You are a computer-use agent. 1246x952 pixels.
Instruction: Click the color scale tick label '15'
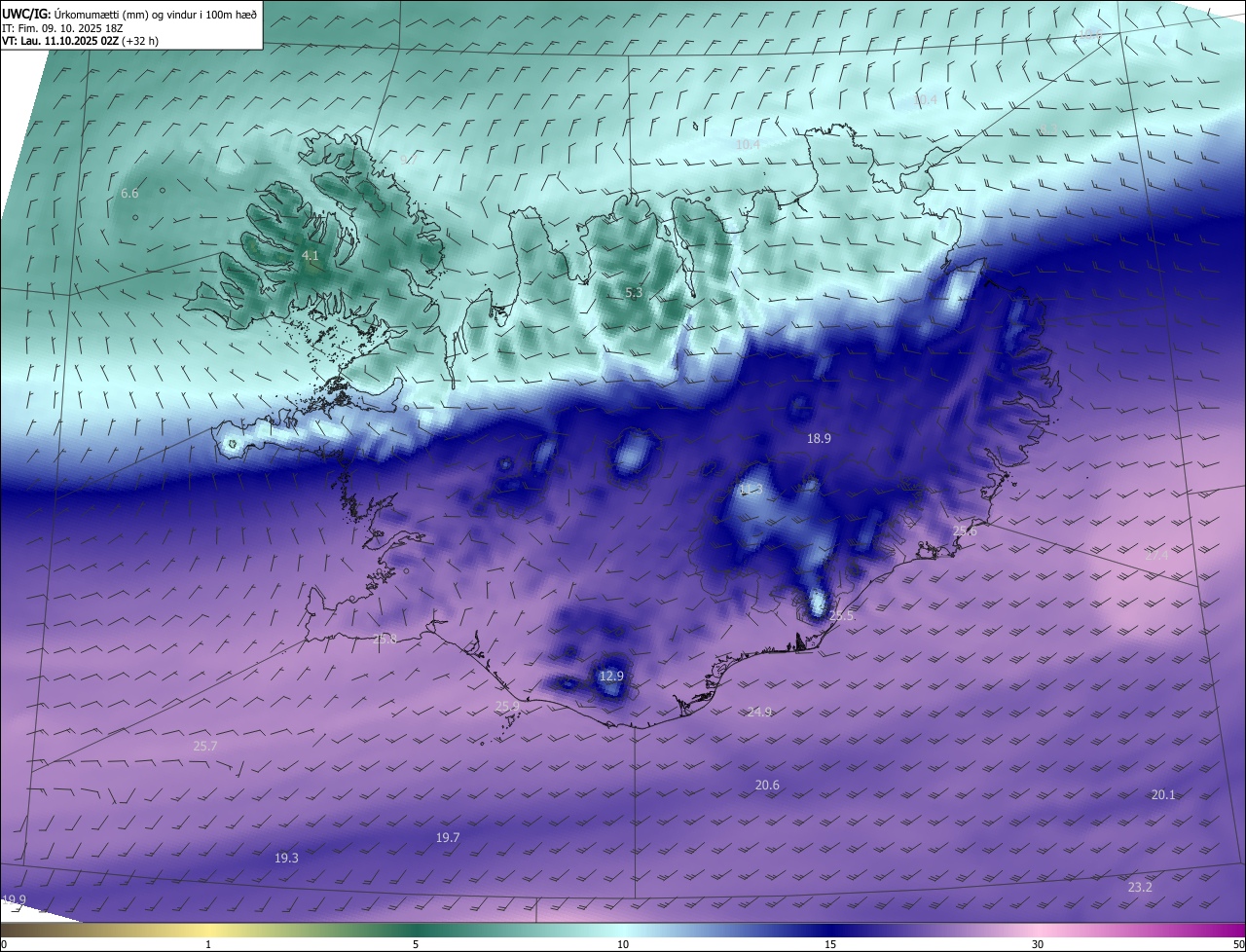point(830,944)
